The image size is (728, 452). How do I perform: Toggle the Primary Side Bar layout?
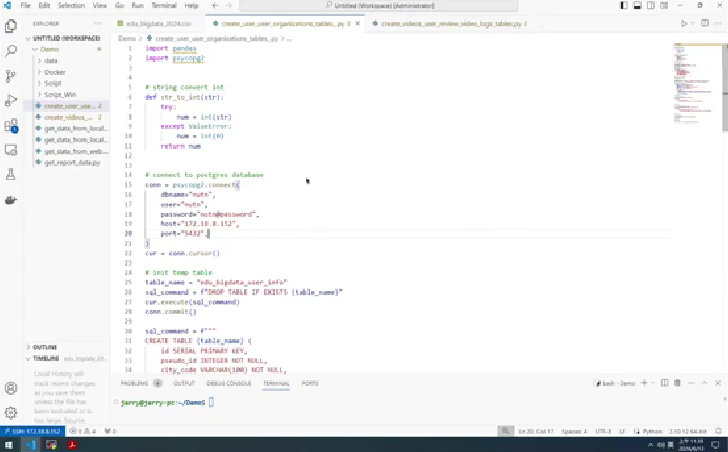coord(624,6)
